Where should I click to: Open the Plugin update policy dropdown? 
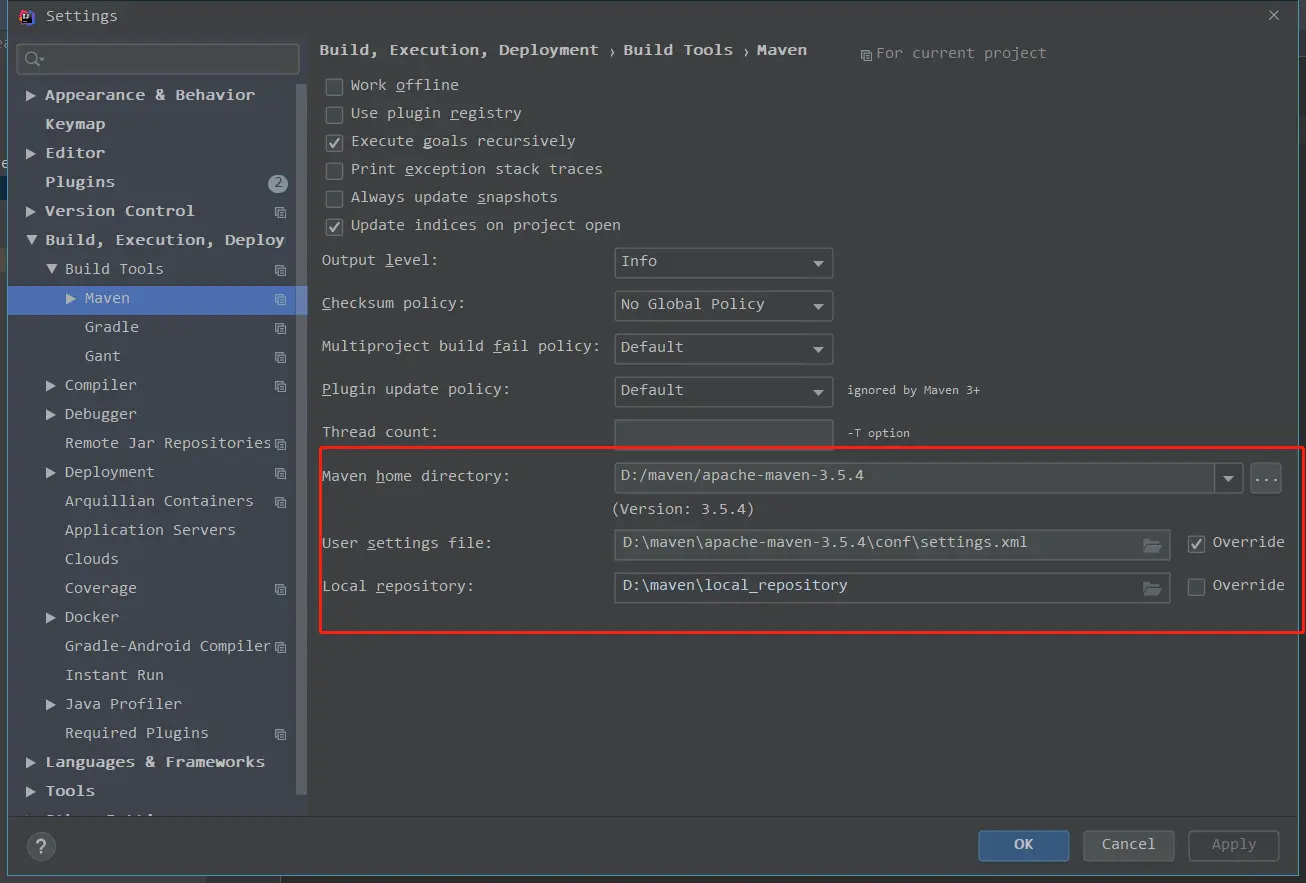pos(723,391)
